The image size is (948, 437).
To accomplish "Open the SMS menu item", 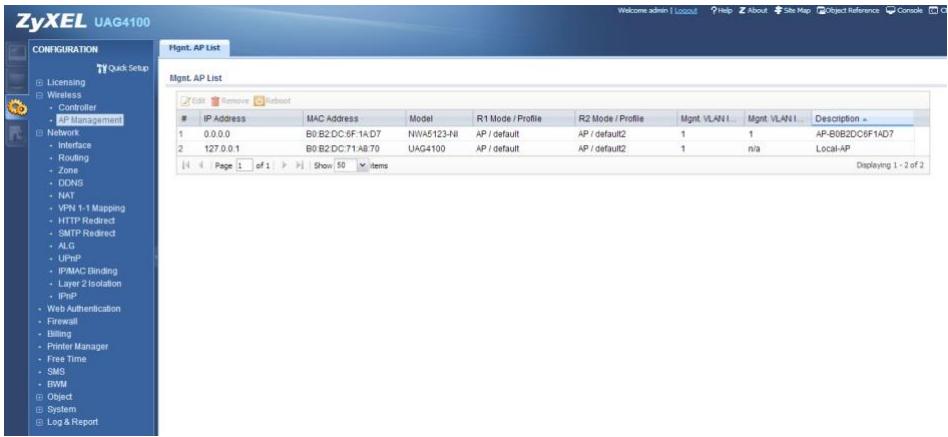I will [56, 372].
